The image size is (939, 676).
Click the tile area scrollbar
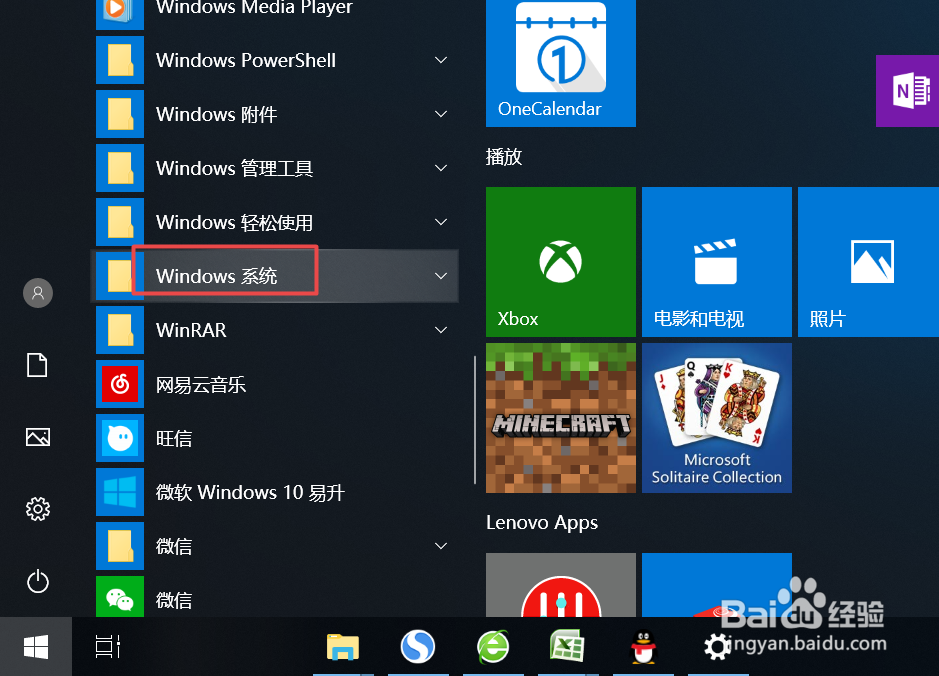point(474,417)
